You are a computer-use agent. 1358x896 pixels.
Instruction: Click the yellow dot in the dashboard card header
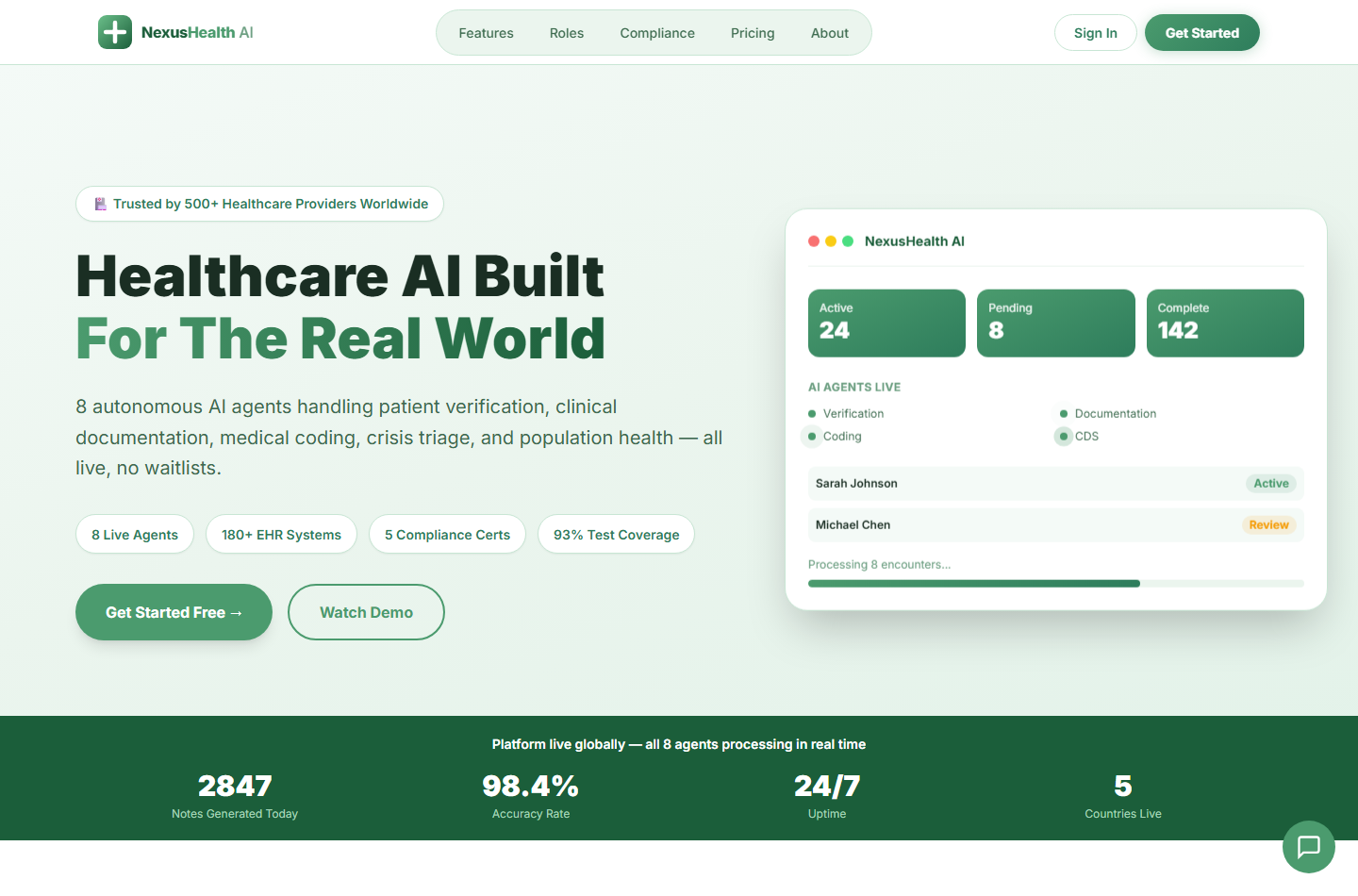coord(831,241)
